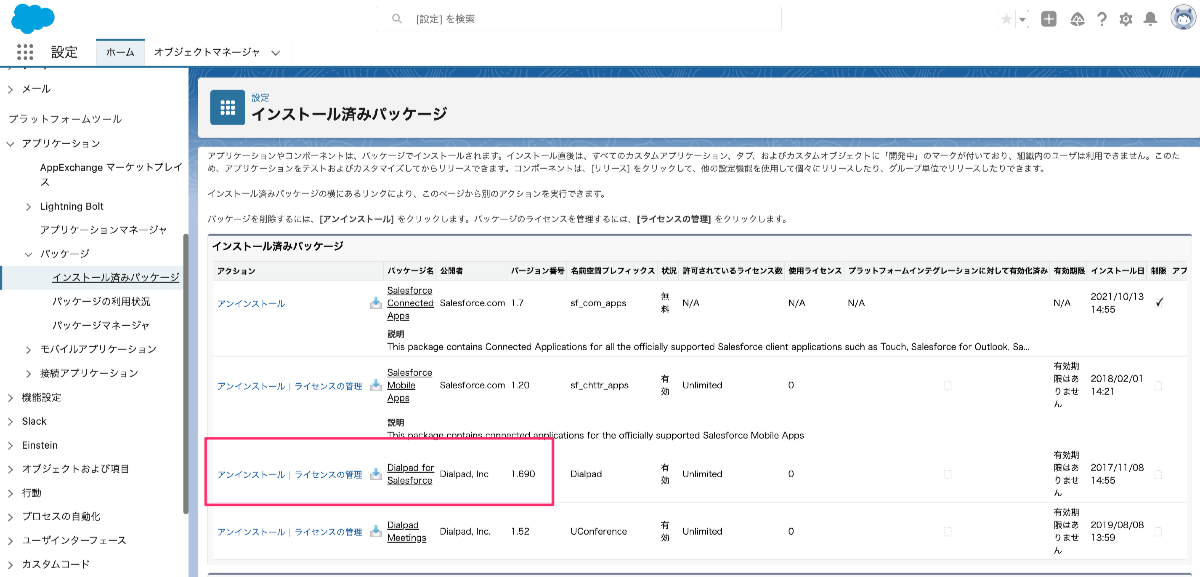Open the user profile avatar

click(x=1182, y=19)
